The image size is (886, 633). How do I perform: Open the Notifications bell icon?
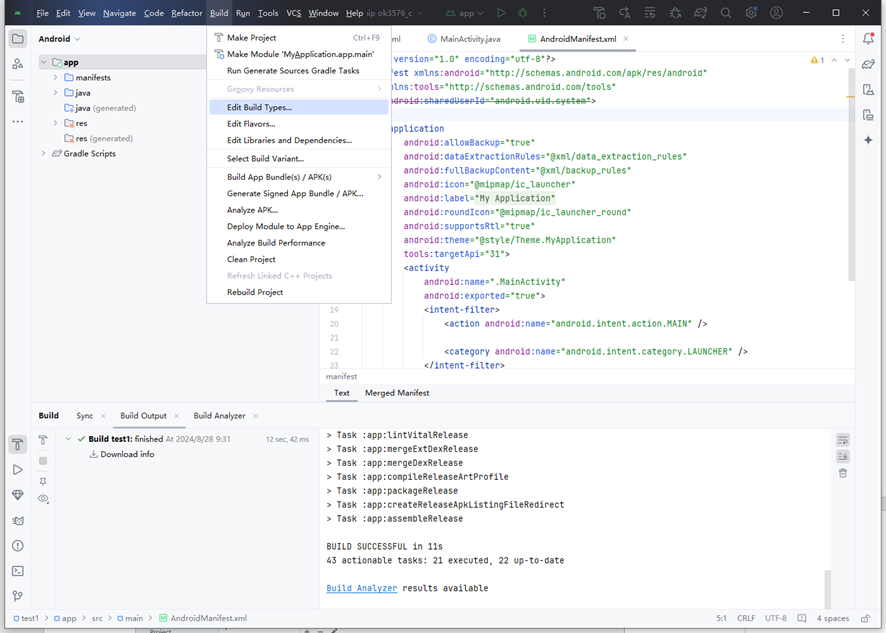pos(868,39)
